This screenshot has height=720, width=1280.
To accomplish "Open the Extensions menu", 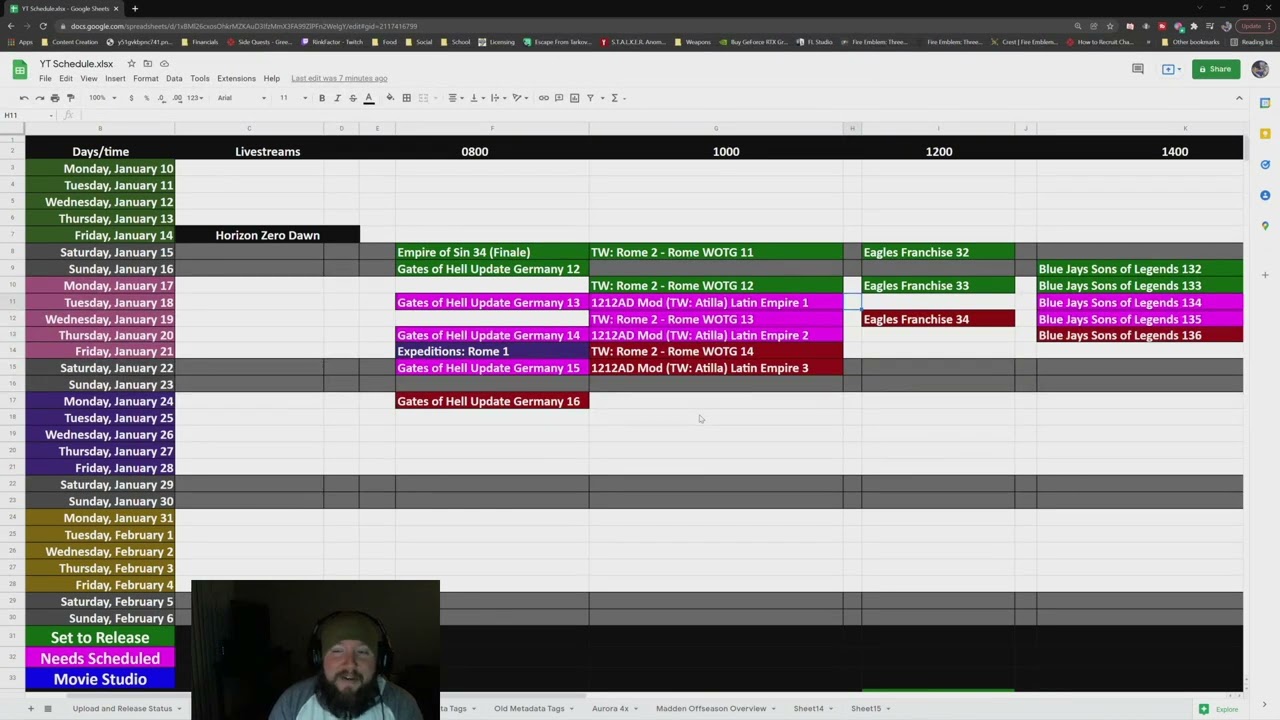I will point(236,78).
